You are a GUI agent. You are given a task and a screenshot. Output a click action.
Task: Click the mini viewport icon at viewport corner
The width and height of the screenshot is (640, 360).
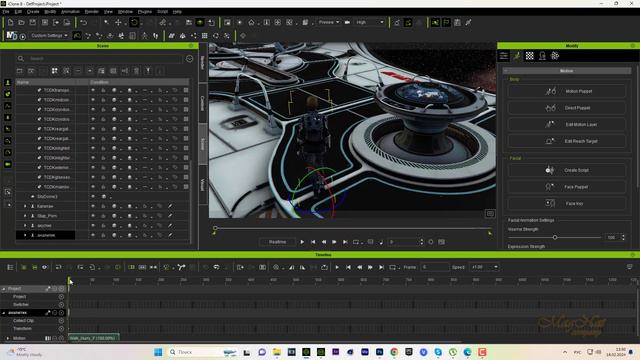tap(490, 213)
